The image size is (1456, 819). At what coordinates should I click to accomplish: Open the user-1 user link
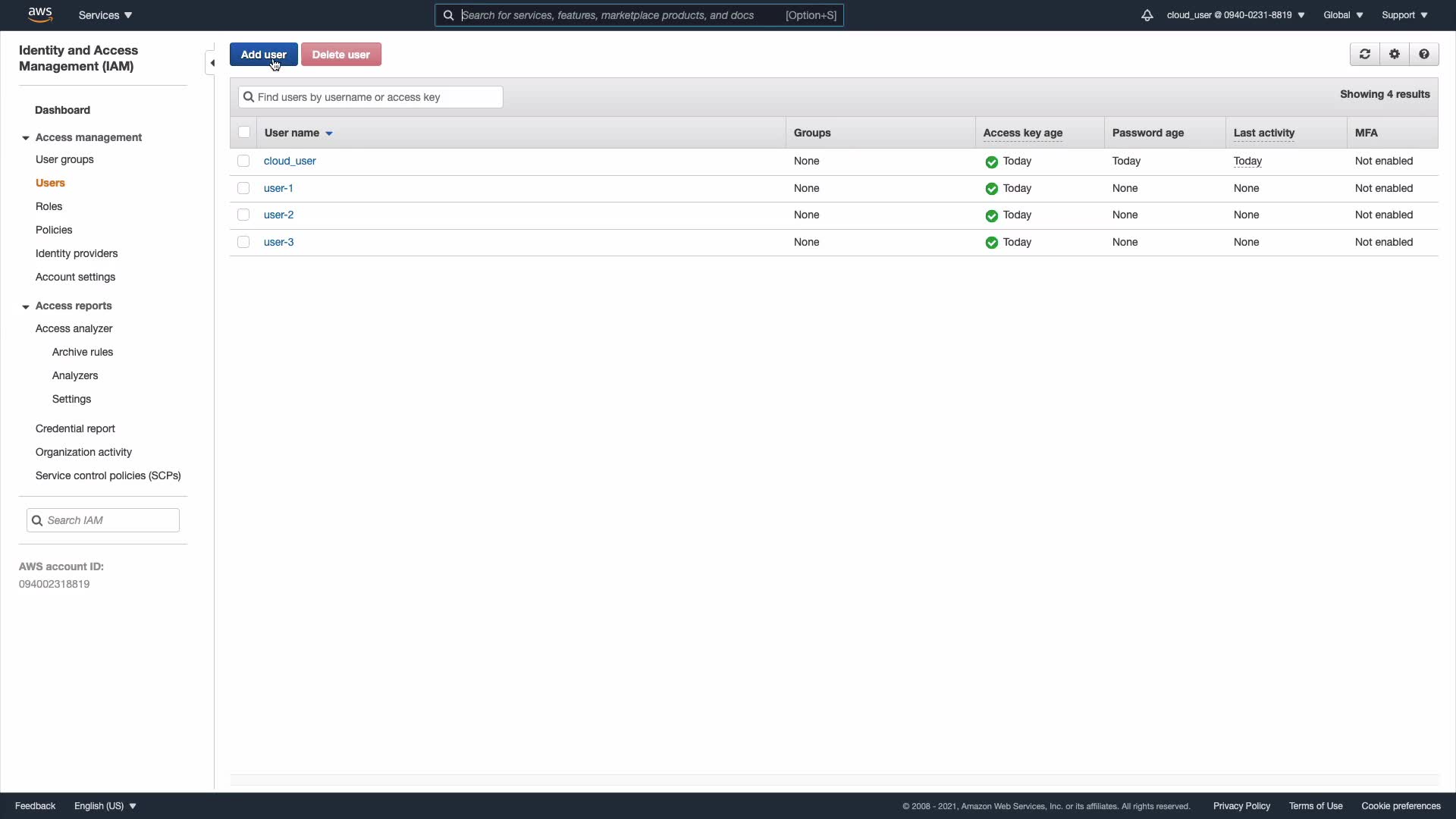coord(278,188)
